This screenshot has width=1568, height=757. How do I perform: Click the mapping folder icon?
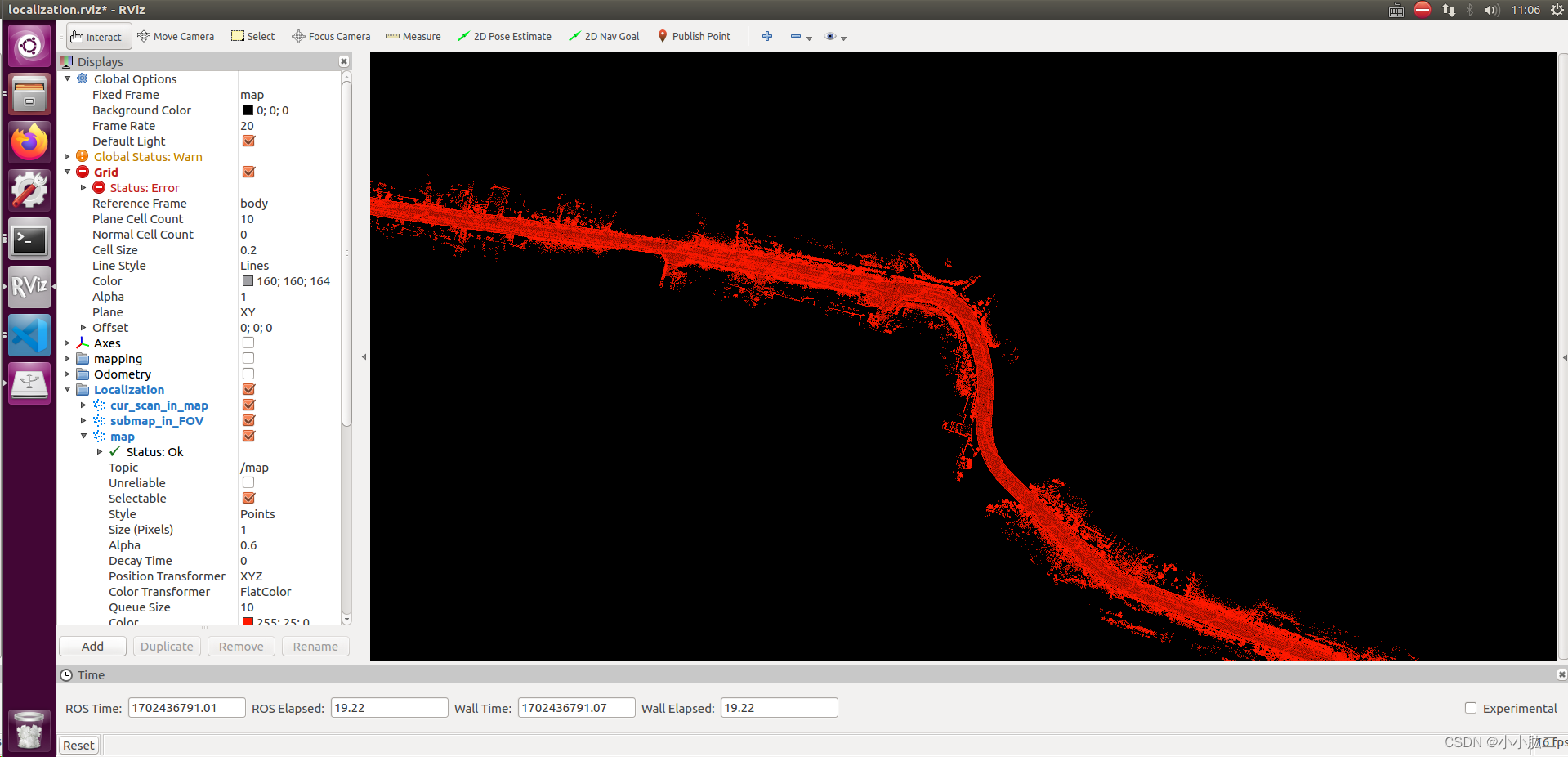point(83,359)
